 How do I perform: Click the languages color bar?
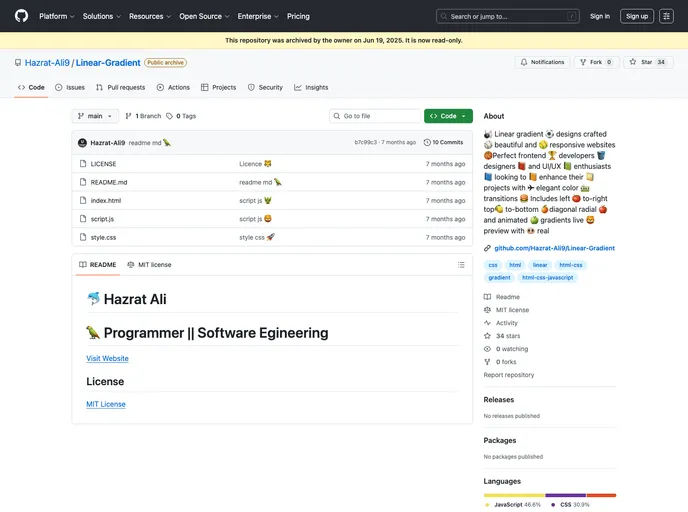(x=550, y=495)
